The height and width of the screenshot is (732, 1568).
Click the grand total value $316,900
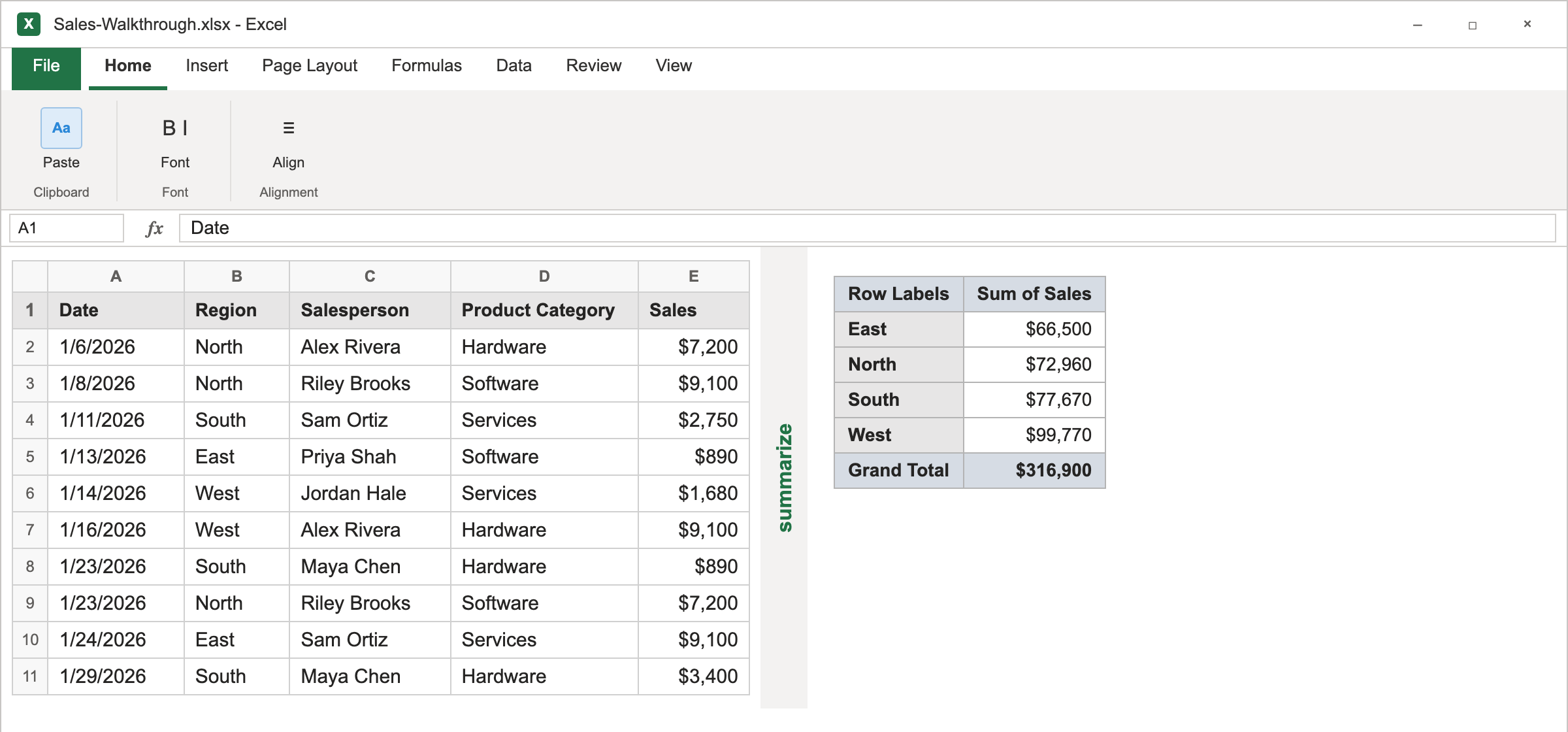(1034, 471)
